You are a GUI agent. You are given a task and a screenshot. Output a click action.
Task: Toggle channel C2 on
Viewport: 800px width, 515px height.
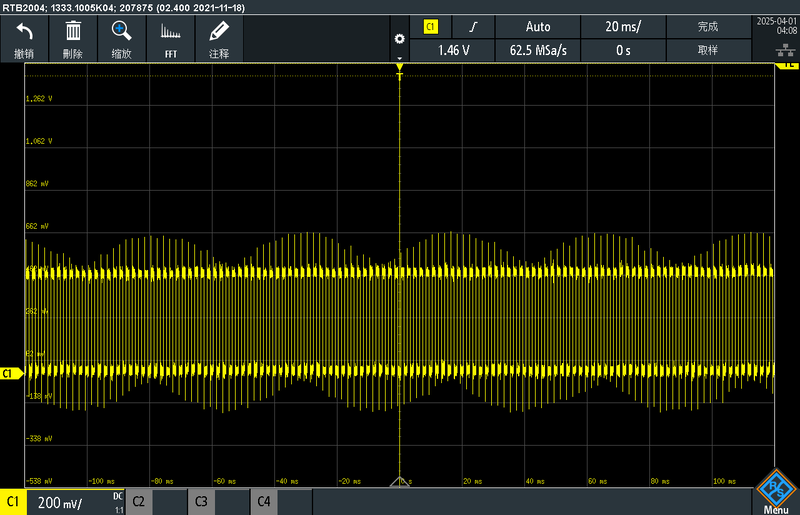139,500
